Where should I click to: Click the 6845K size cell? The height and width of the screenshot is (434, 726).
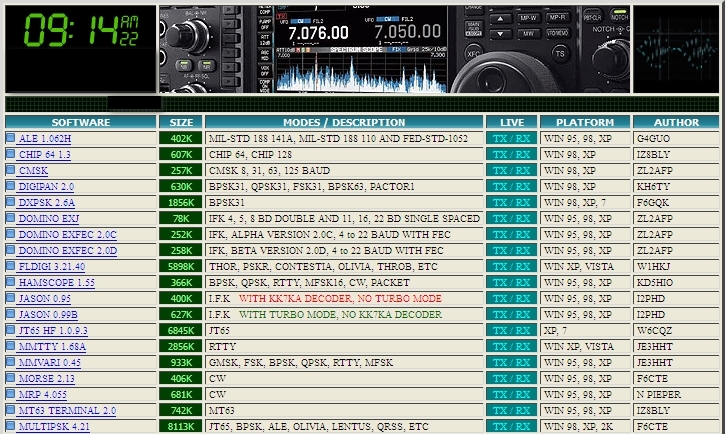tap(181, 330)
